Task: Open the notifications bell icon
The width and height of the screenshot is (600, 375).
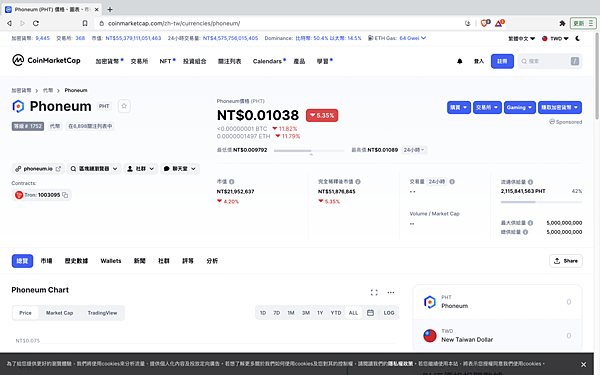Action: coord(460,61)
